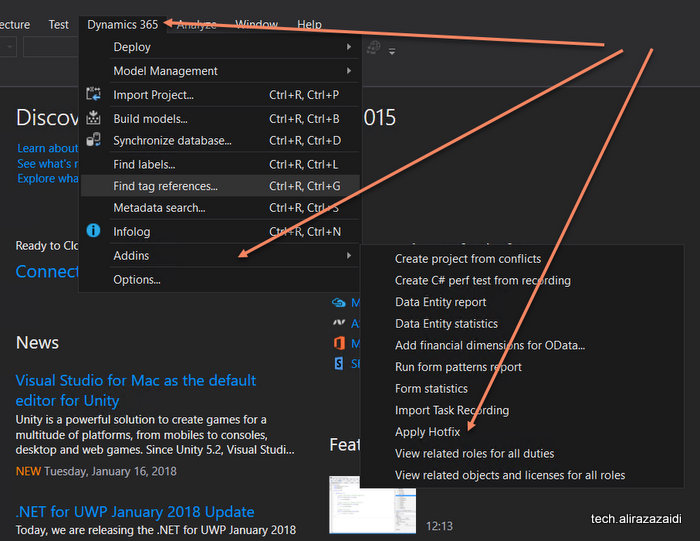Open the See what's new link
The width and height of the screenshot is (700, 541).
pos(48,164)
